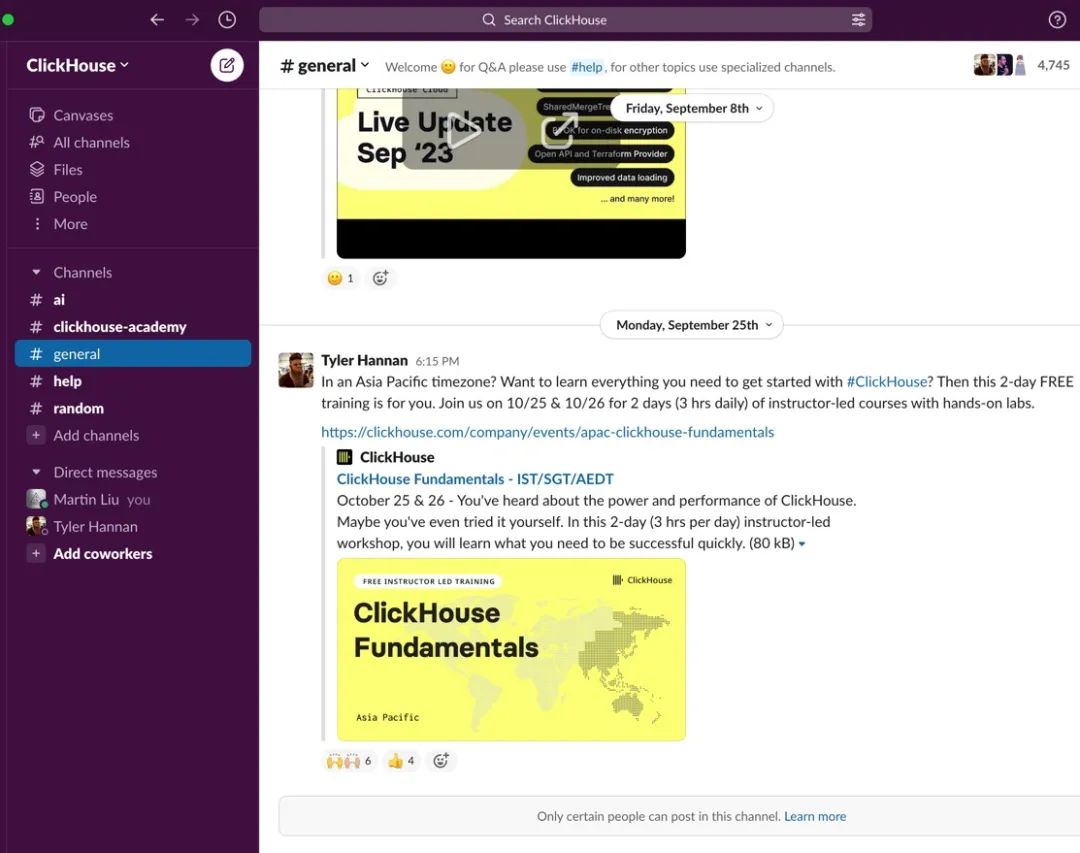
Task: Open search filter sliders icon
Action: (858, 20)
